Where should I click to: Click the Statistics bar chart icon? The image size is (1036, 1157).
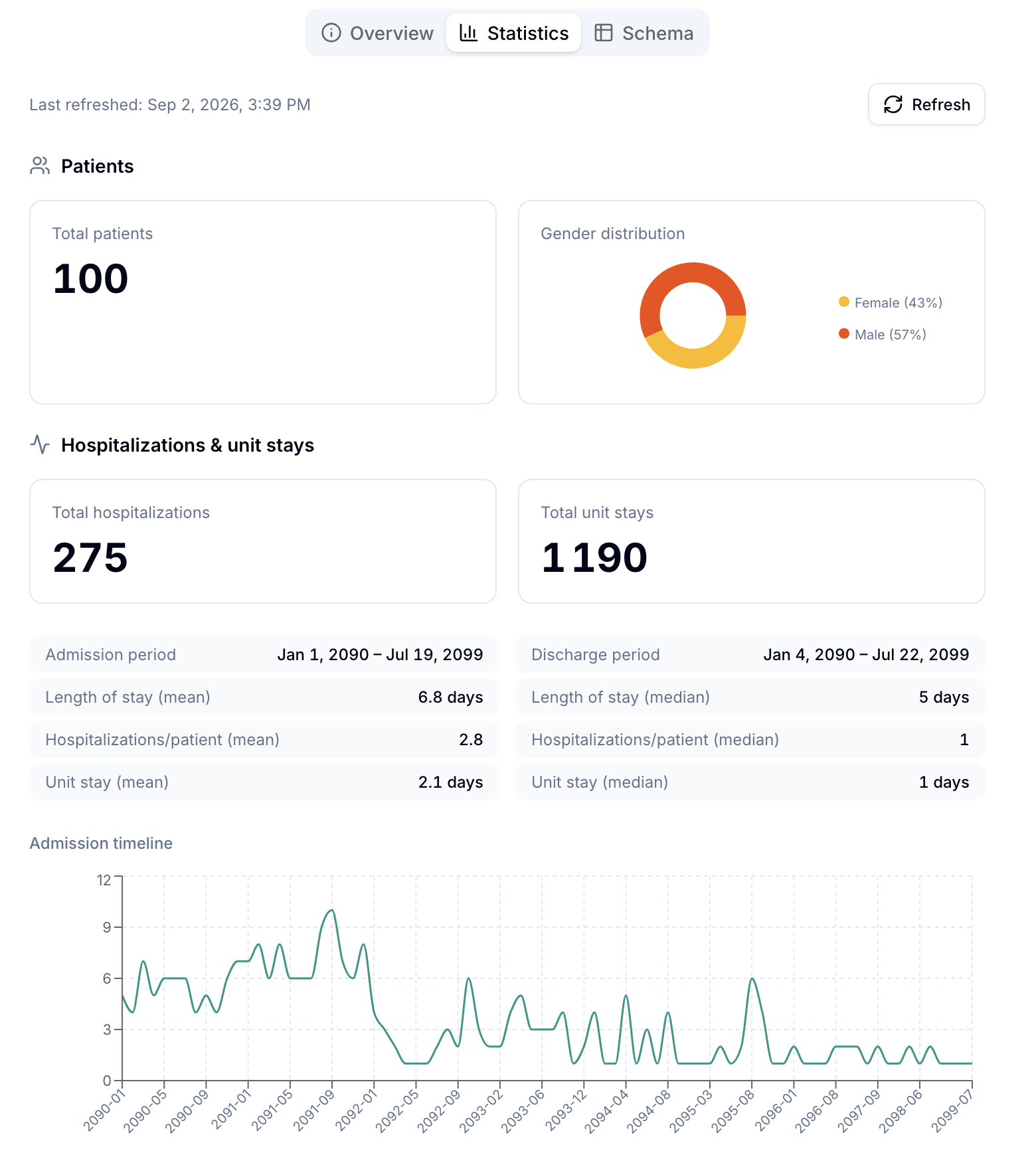468,33
